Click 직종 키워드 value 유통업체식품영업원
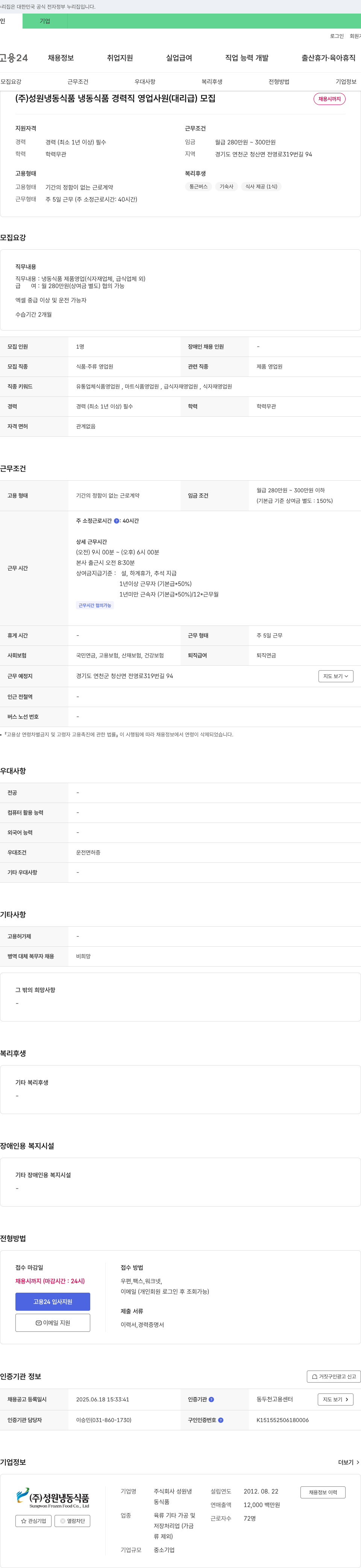This screenshot has height=1568, width=361. click(x=98, y=387)
